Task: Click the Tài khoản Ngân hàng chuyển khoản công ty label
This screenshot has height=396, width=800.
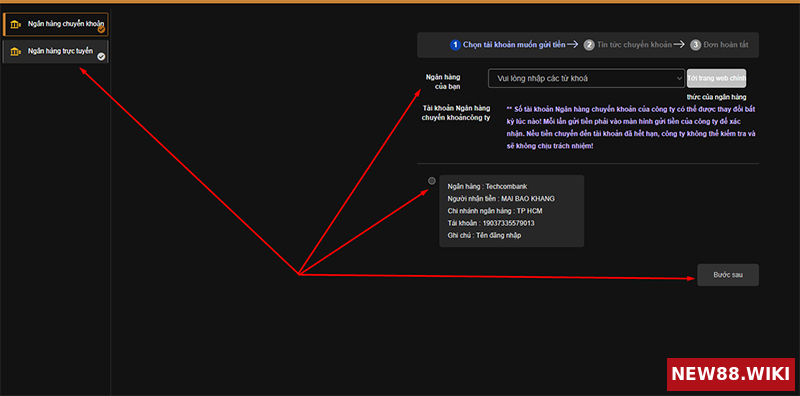Action: [x=456, y=113]
